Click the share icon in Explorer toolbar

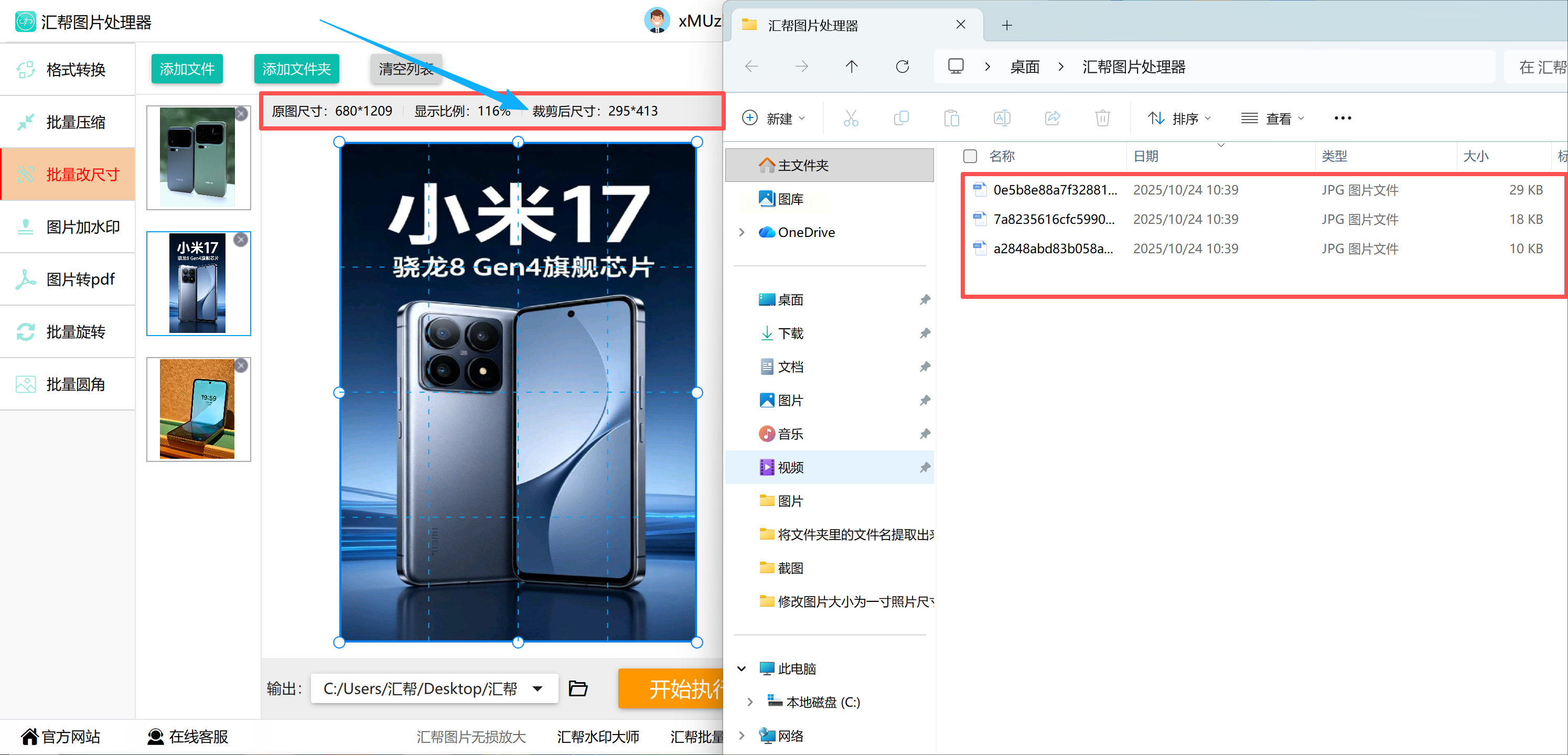pyautogui.click(x=1053, y=118)
